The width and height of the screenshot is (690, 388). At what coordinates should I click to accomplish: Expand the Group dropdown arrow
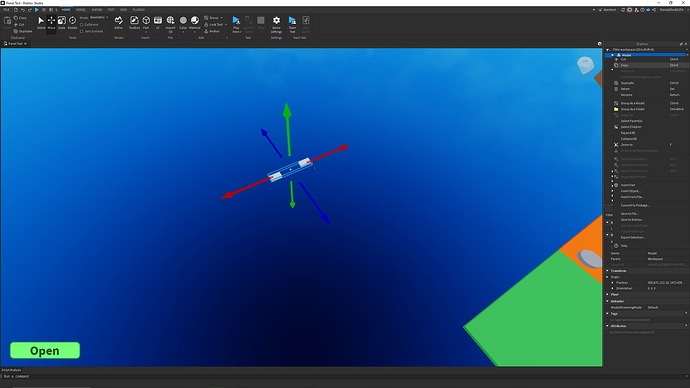(221, 18)
